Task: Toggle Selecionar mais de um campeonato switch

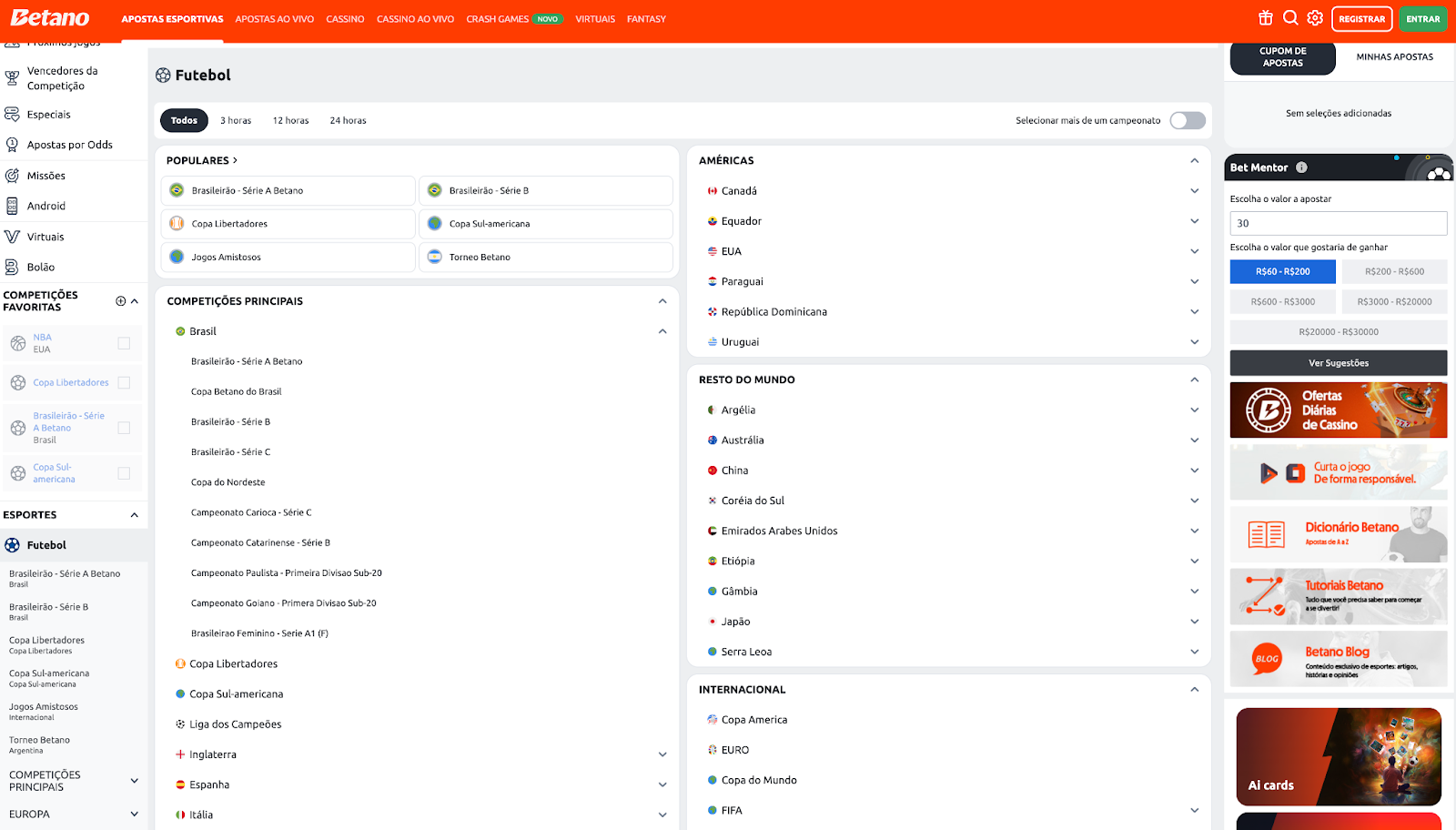Action: [1188, 120]
